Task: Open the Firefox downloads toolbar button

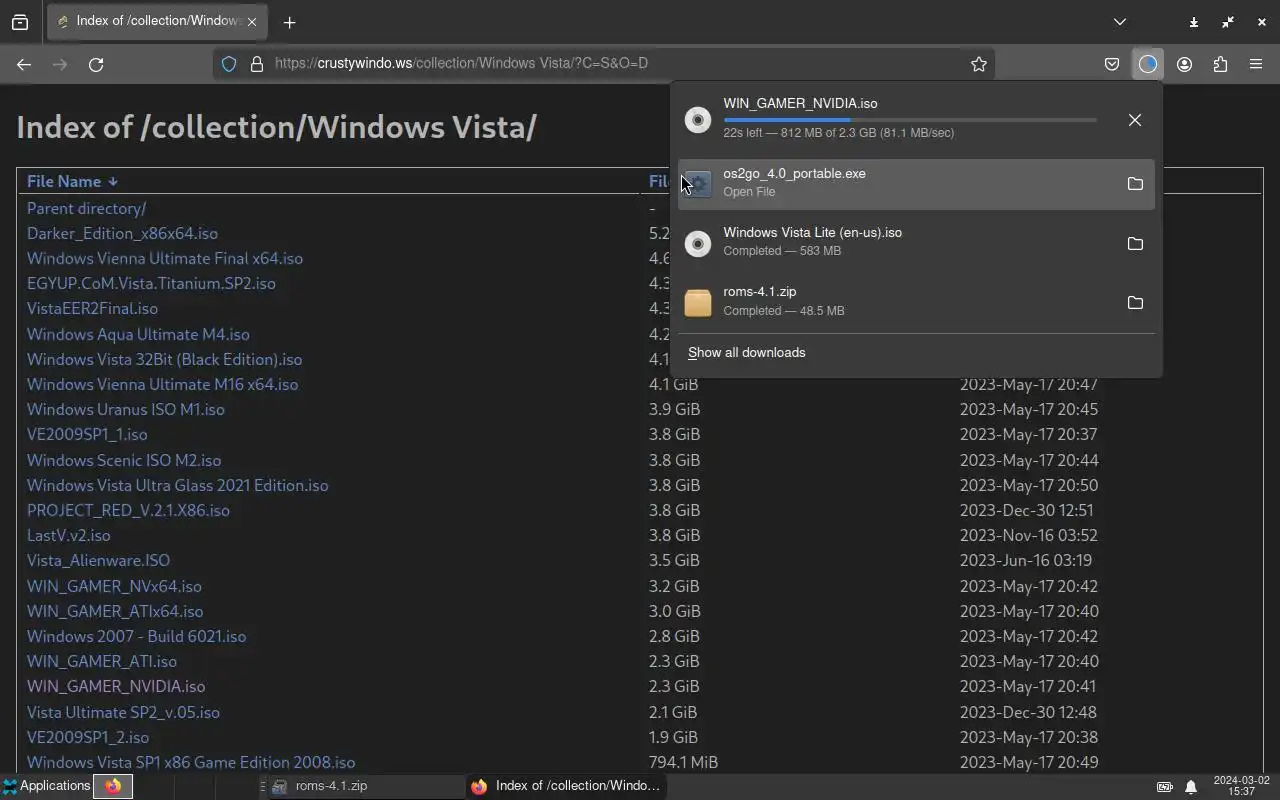Action: 1147,64
